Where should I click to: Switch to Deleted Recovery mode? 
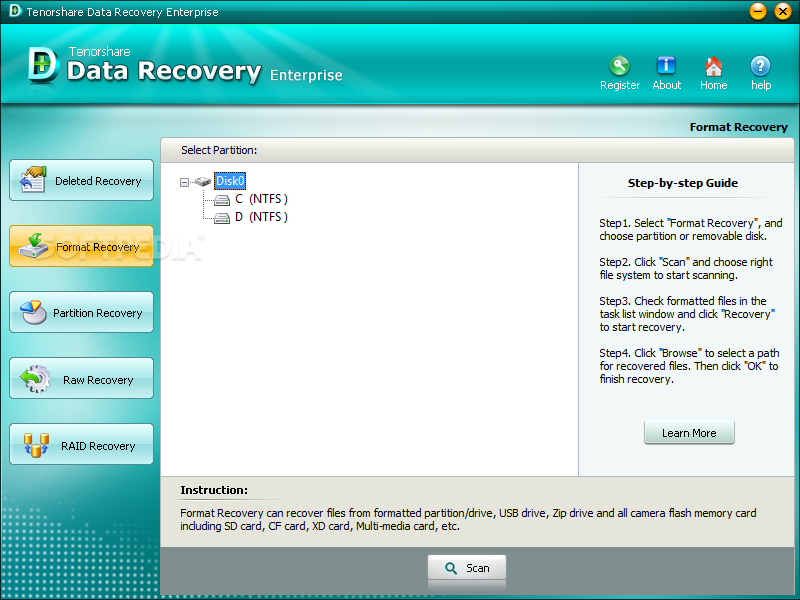tap(81, 180)
